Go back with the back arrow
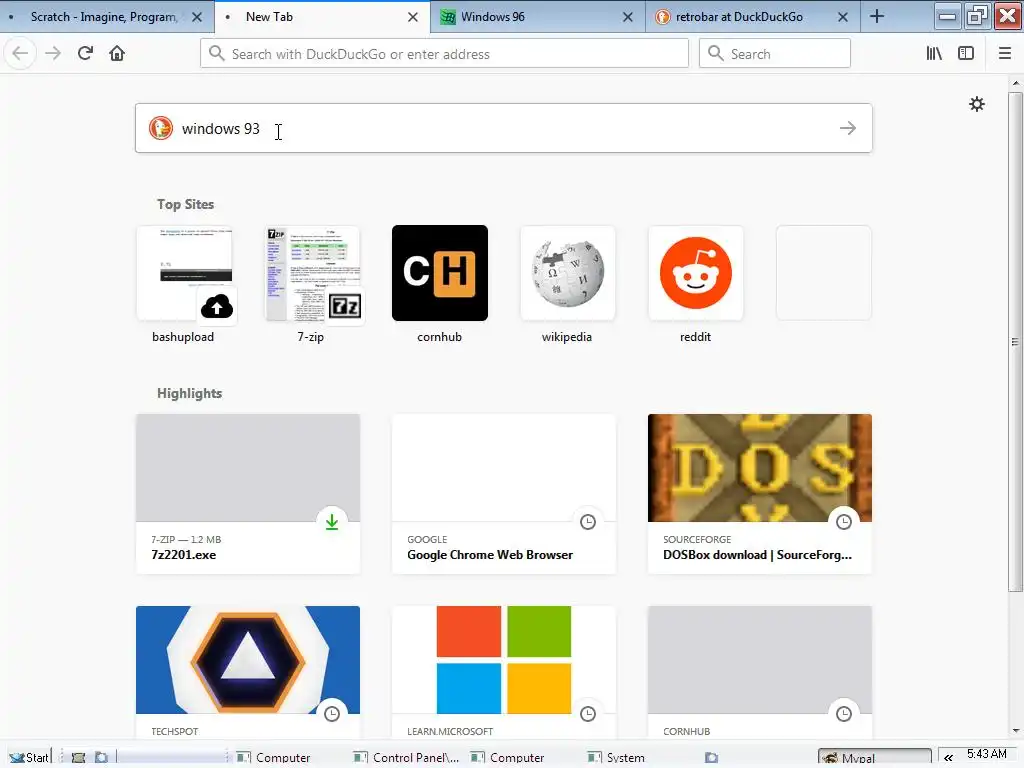Image resolution: width=1024 pixels, height=768 pixels. [x=20, y=53]
